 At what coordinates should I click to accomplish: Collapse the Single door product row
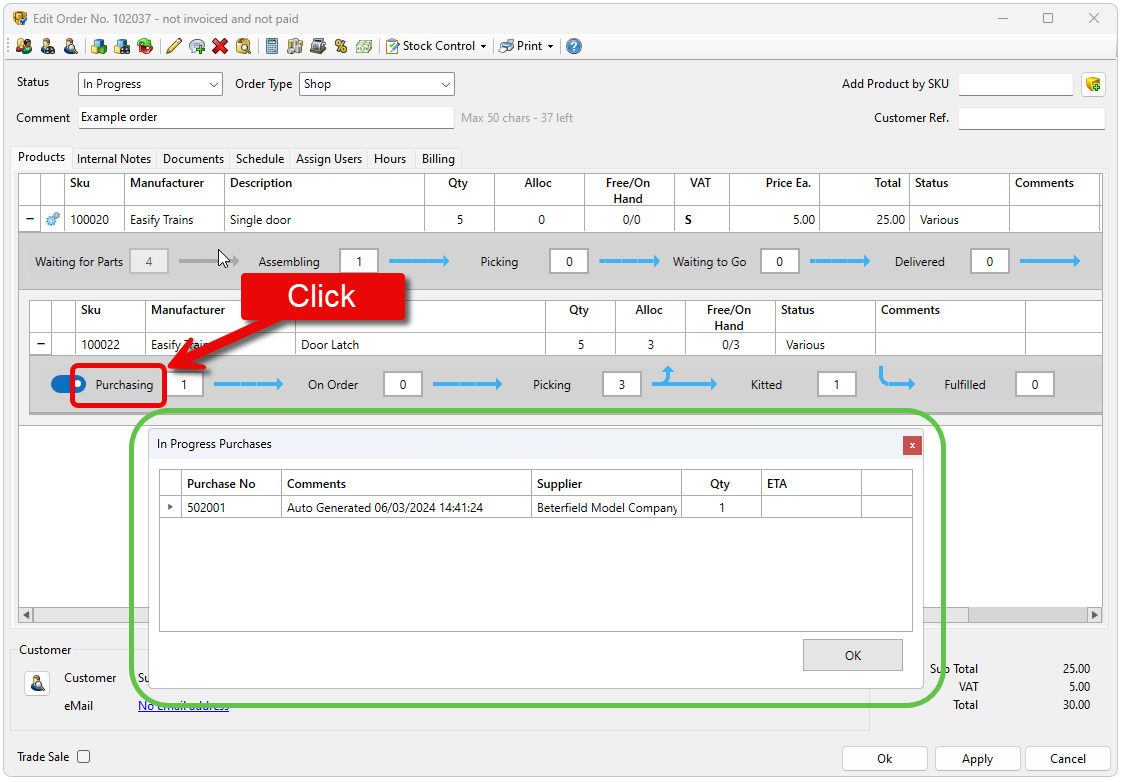[x=29, y=220]
